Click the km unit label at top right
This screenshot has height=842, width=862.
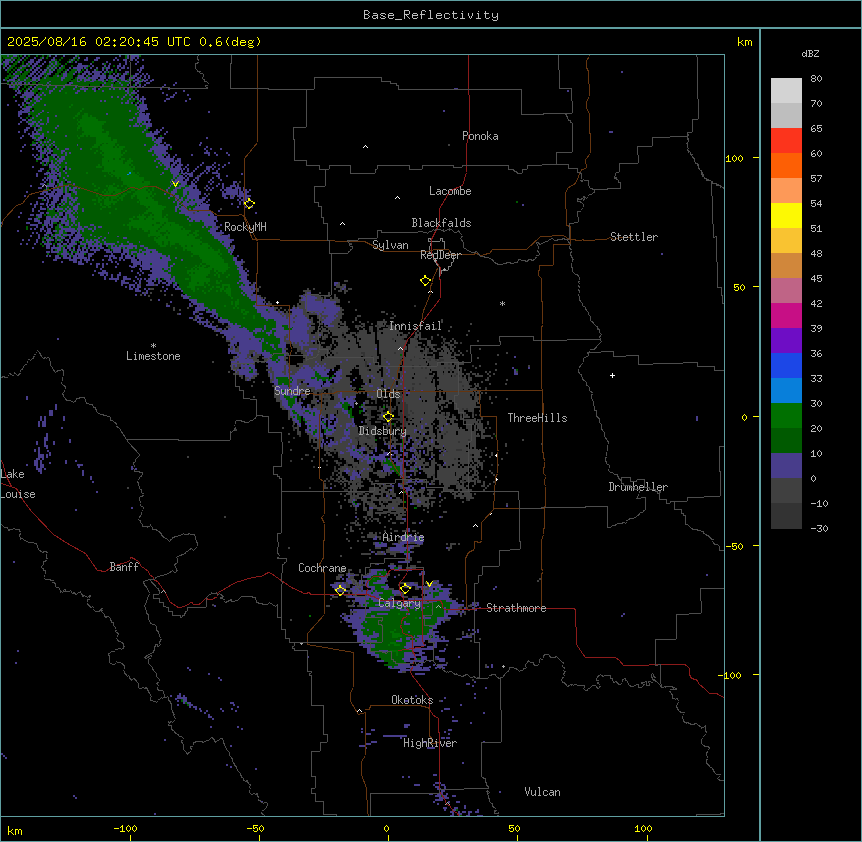click(744, 42)
